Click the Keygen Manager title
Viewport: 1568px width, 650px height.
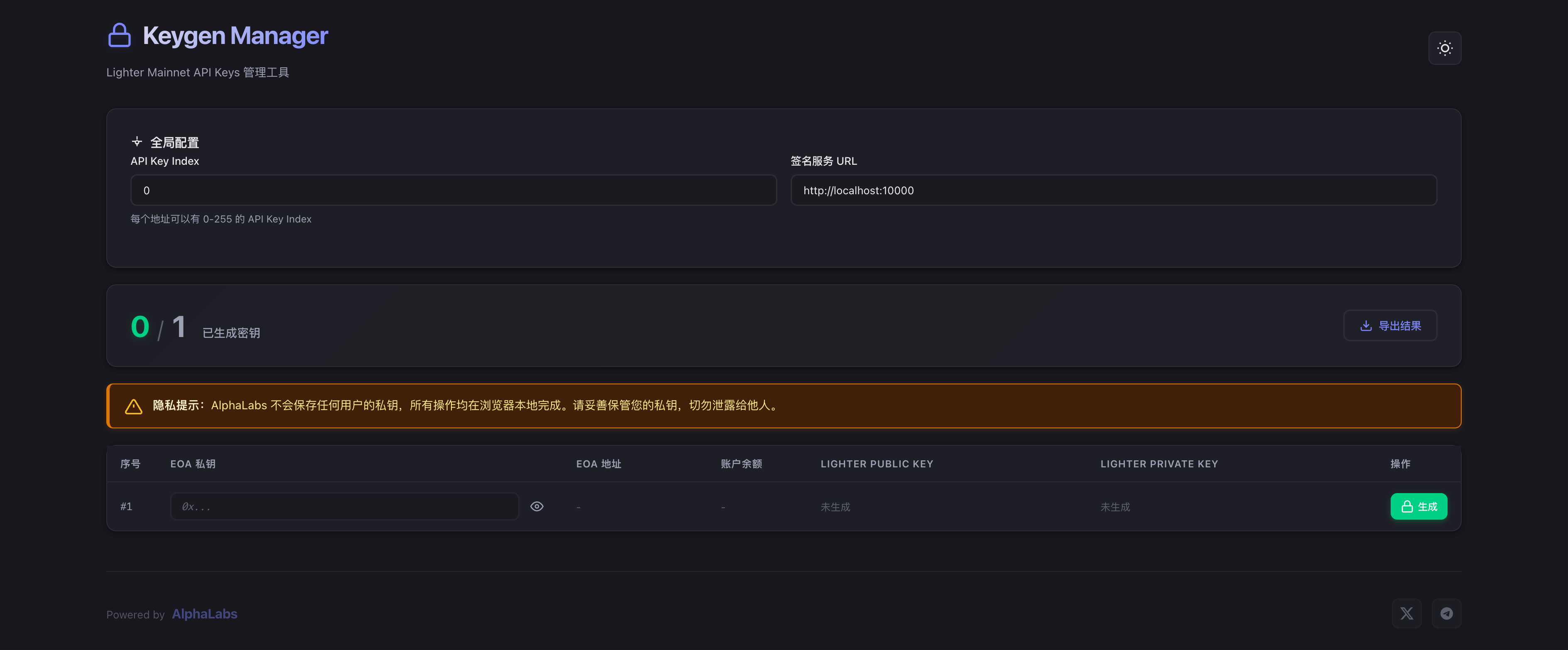tap(235, 36)
